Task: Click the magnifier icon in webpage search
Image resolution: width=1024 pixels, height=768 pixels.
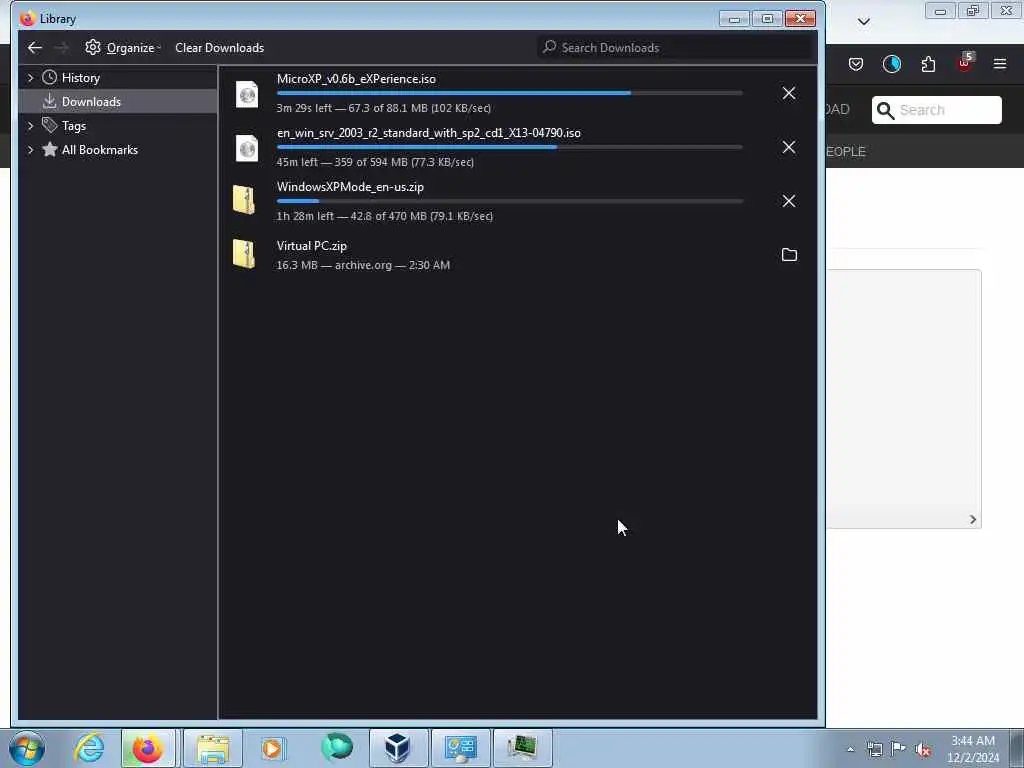Action: click(885, 110)
